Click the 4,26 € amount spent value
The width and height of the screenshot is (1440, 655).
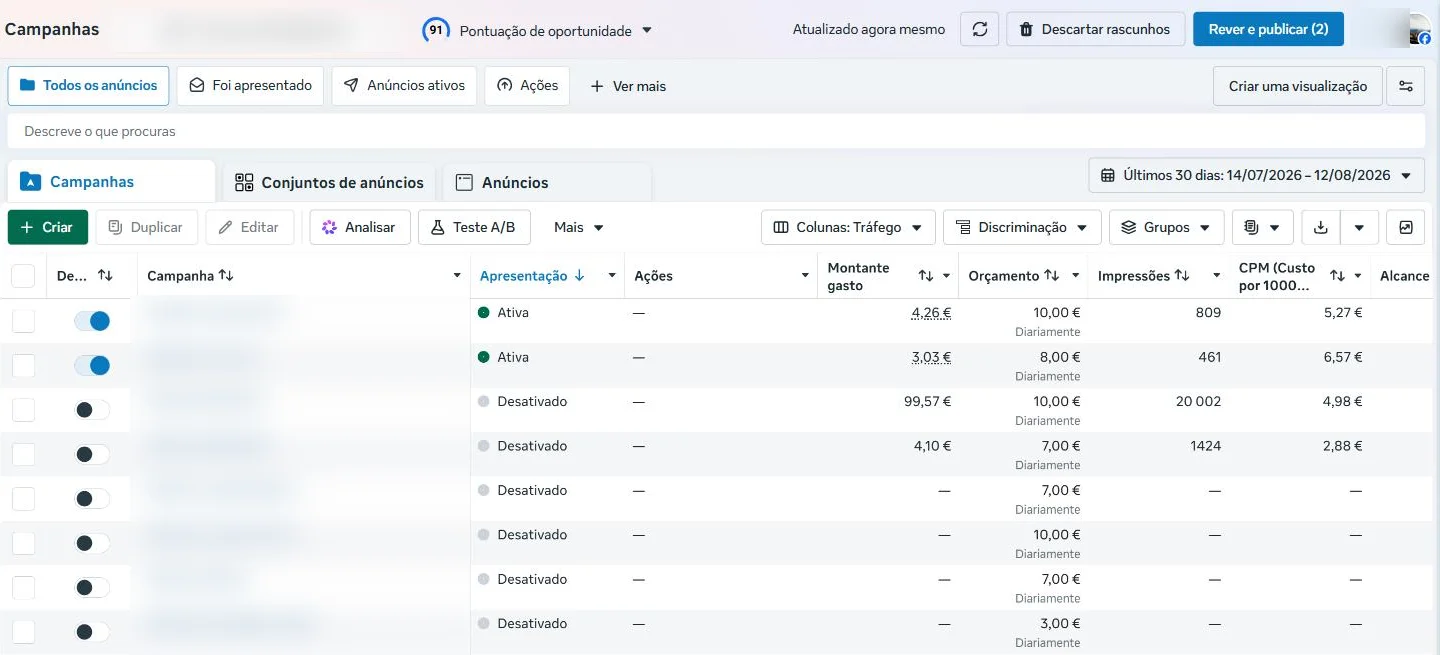[931, 313]
